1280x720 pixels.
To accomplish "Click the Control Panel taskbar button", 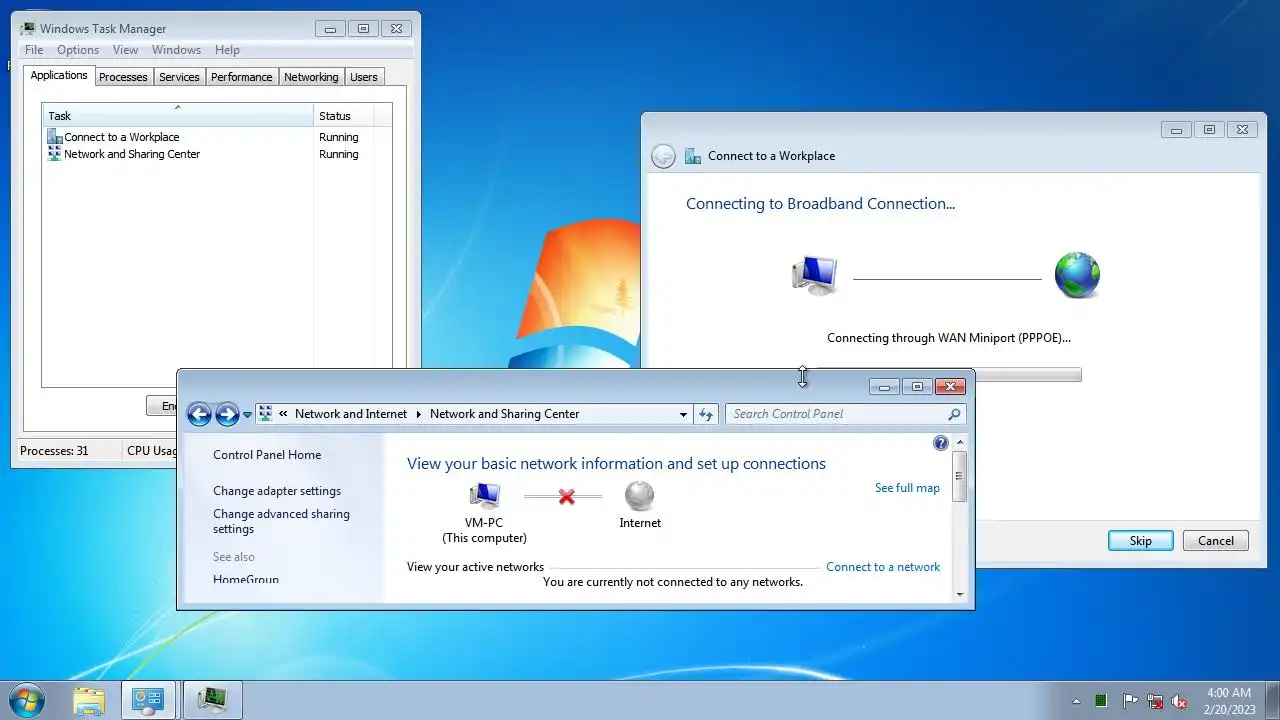I will tap(148, 700).
